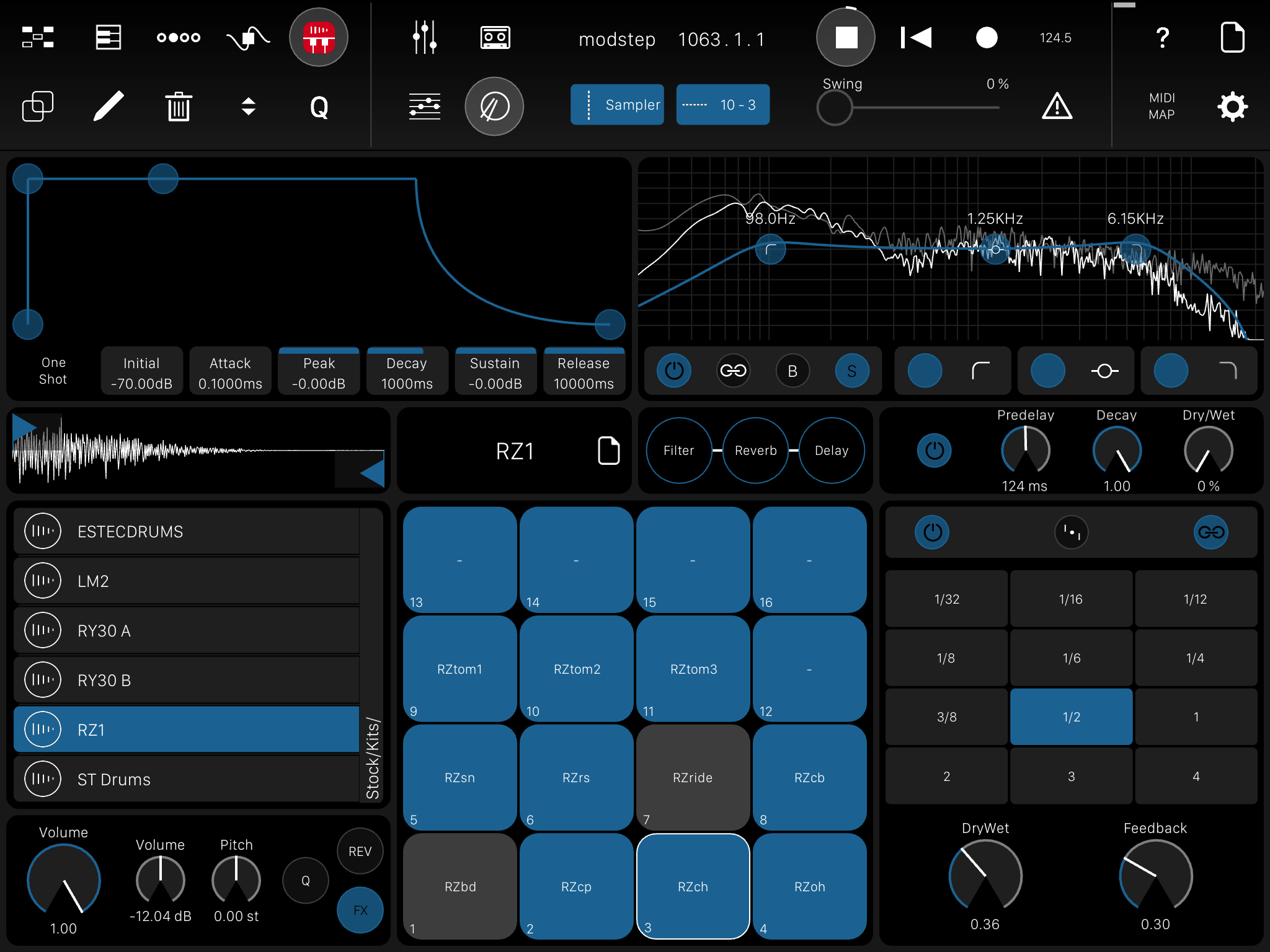Open the mixer faders panel
The width and height of the screenshot is (1270, 952).
[424, 37]
